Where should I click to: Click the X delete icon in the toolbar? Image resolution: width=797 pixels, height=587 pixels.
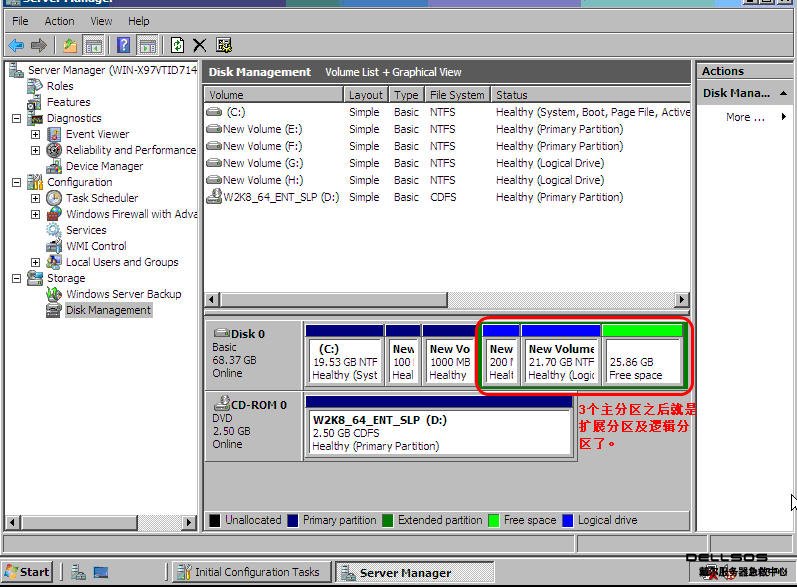pyautogui.click(x=200, y=45)
